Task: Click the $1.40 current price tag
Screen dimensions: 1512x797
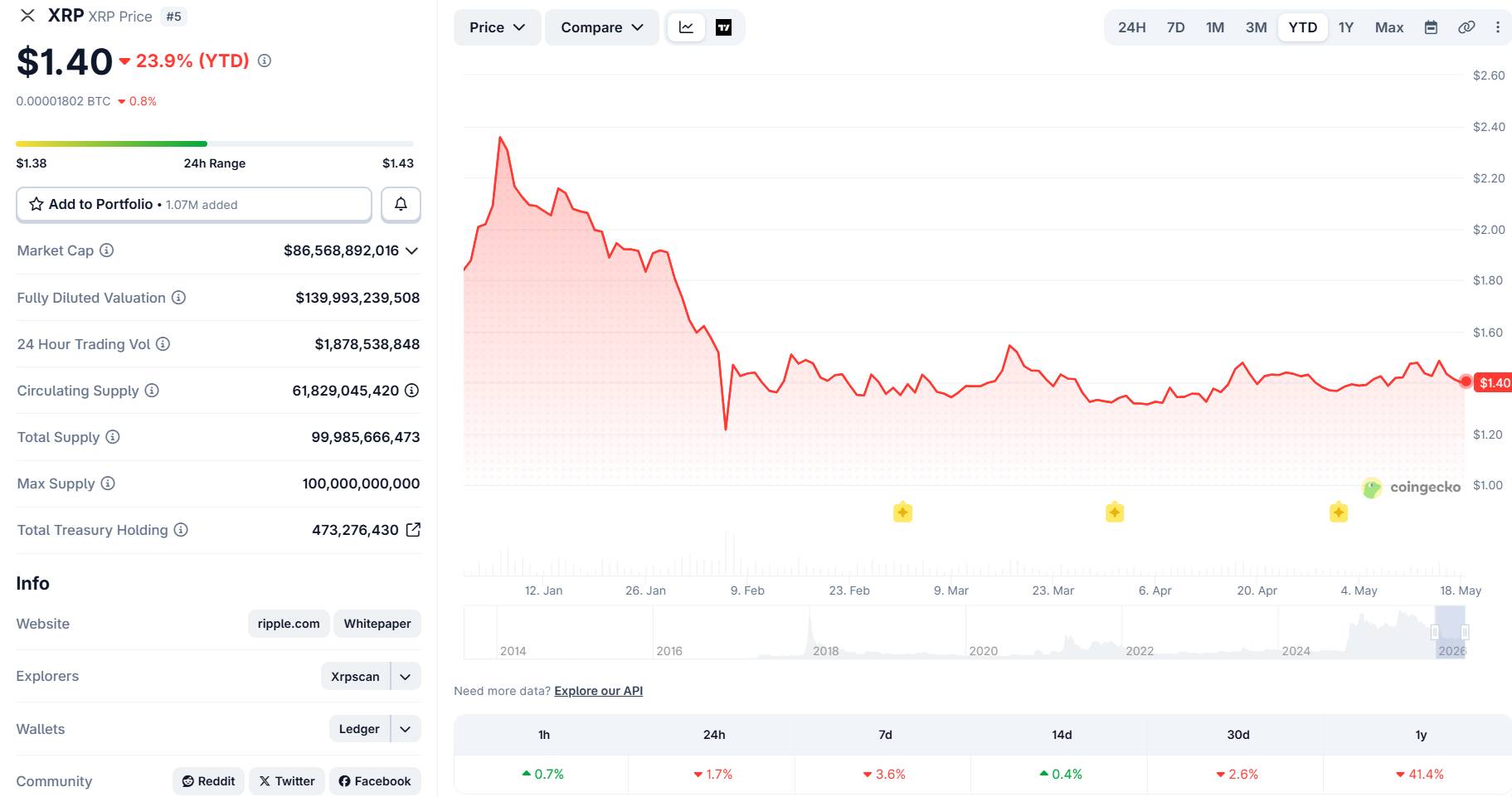Action: [1495, 382]
